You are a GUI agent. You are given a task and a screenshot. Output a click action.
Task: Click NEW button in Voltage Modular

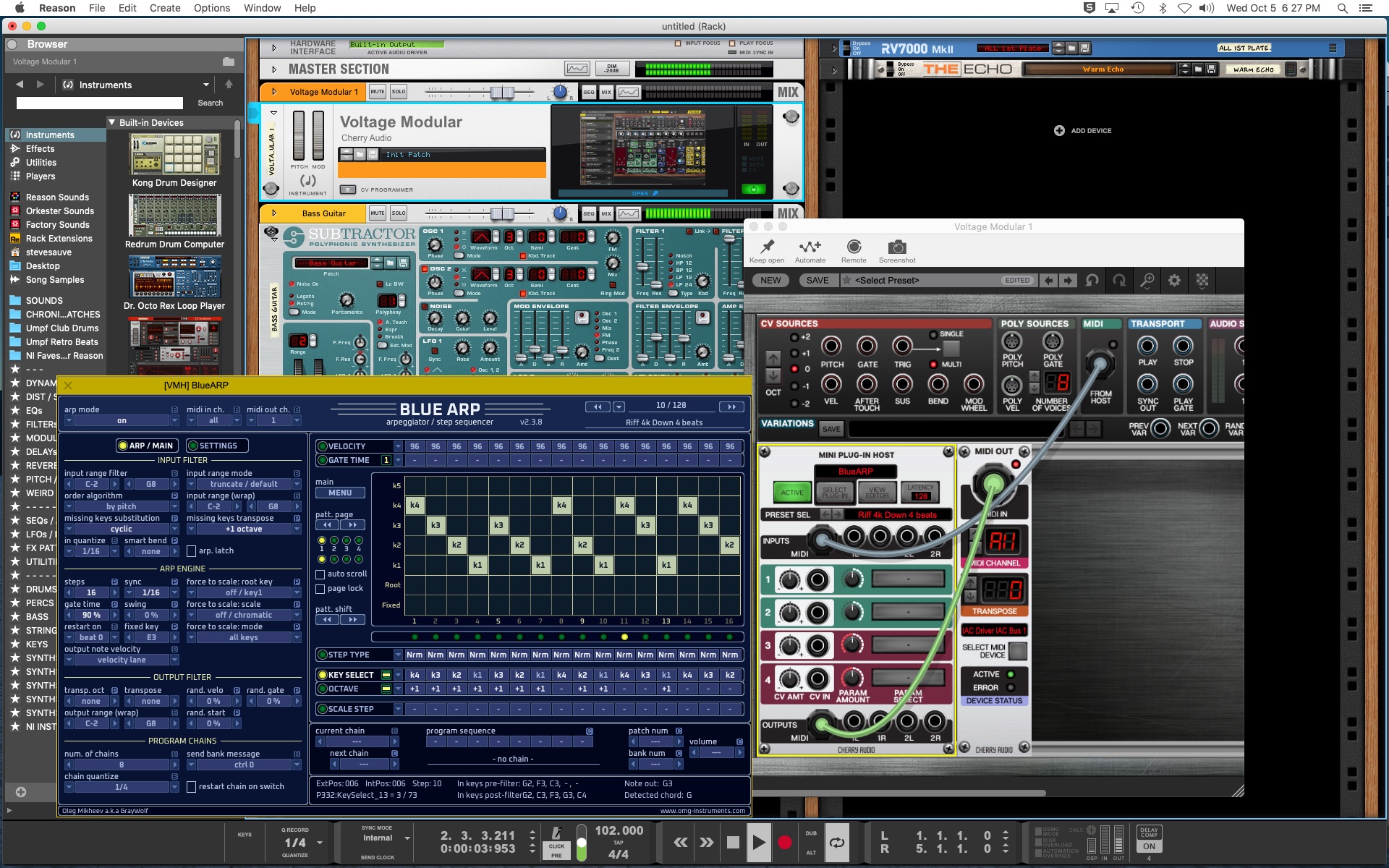770,281
